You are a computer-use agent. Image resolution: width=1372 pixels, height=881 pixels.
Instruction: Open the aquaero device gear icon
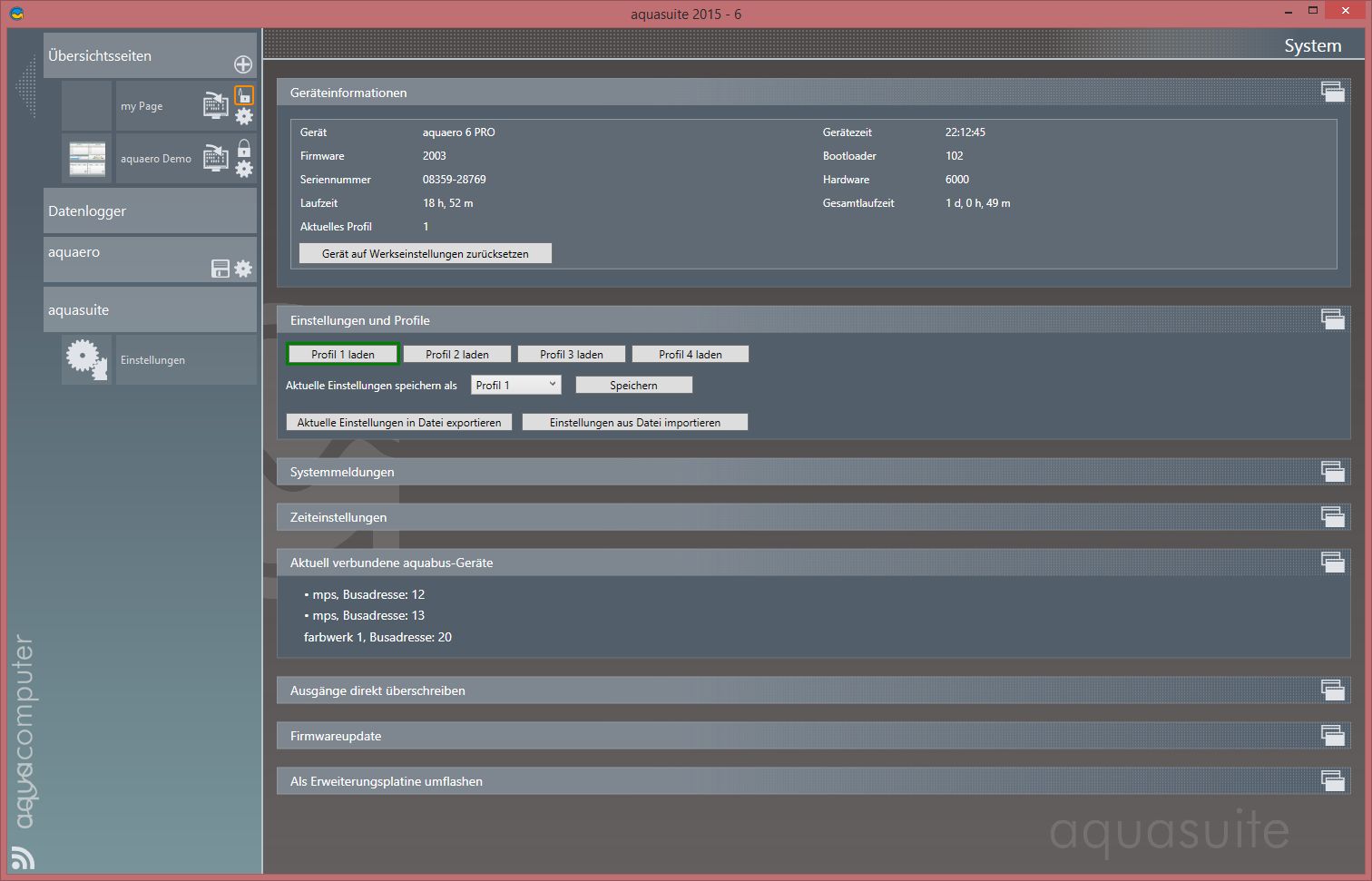click(243, 269)
